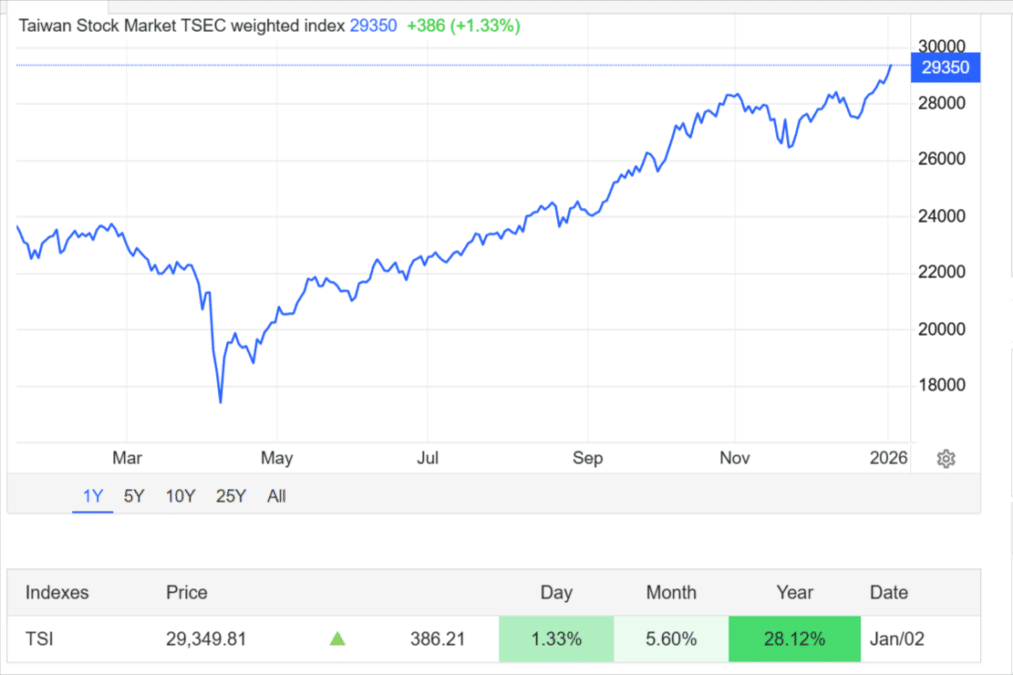
Task: Click the 28.12% yearly change cell
Action: click(795, 639)
